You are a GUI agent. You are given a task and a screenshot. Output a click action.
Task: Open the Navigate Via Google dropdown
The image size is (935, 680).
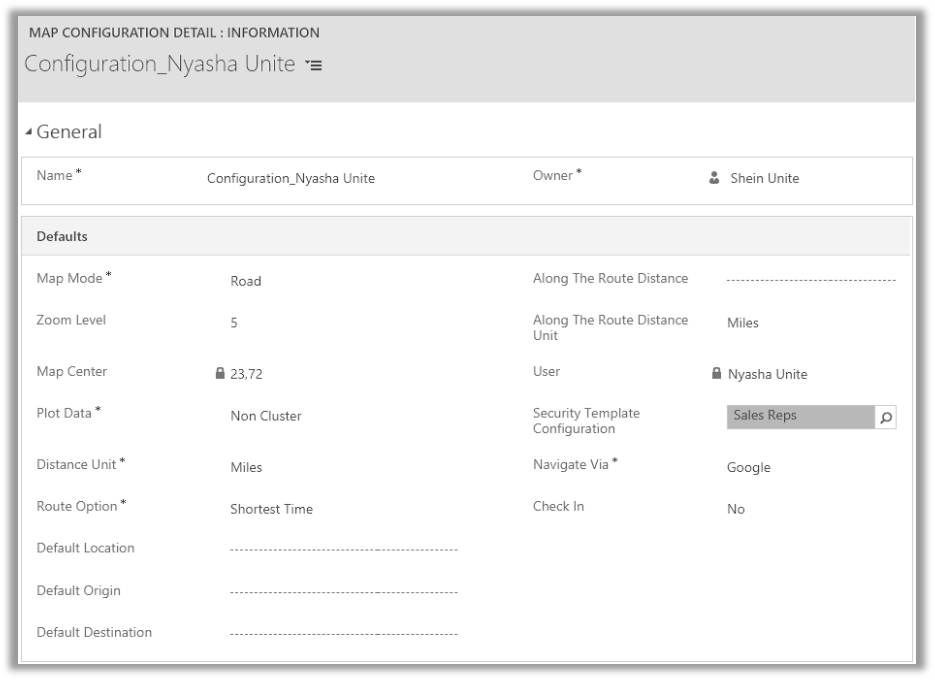[x=748, y=467]
